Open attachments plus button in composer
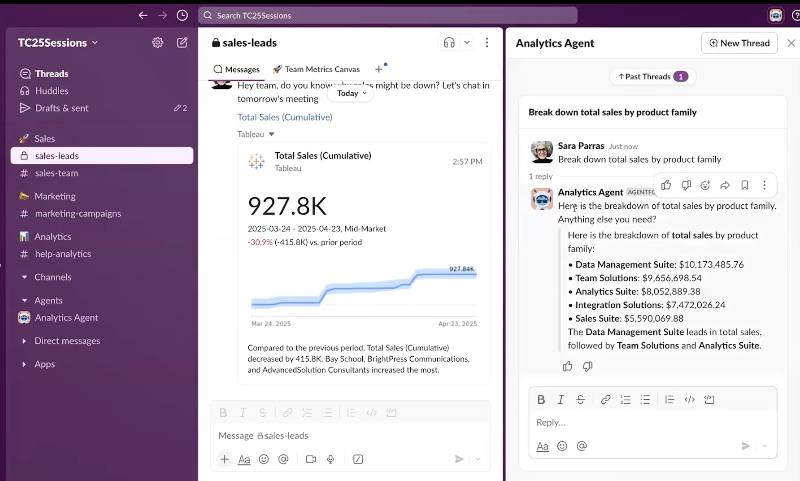 224,459
